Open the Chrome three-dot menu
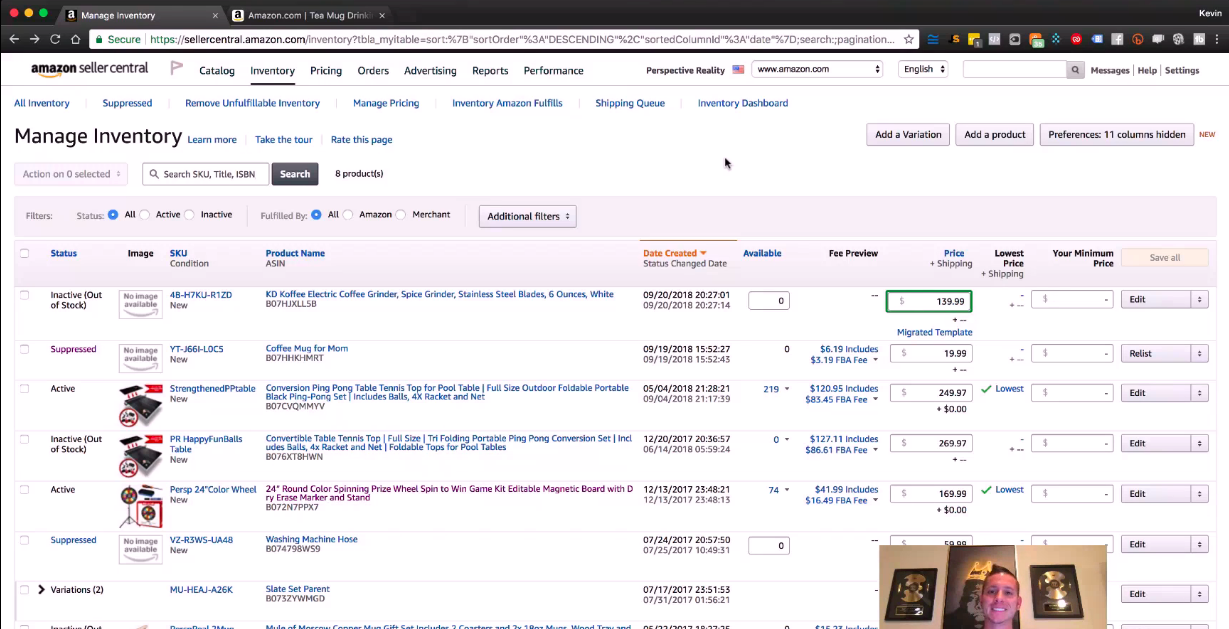Viewport: 1229px width, 629px height. point(1216,39)
